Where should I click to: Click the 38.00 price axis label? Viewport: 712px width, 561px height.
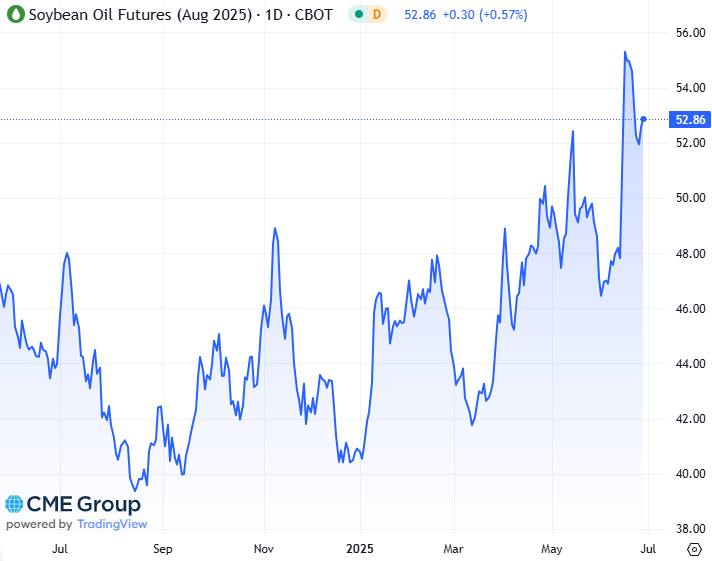click(x=691, y=529)
